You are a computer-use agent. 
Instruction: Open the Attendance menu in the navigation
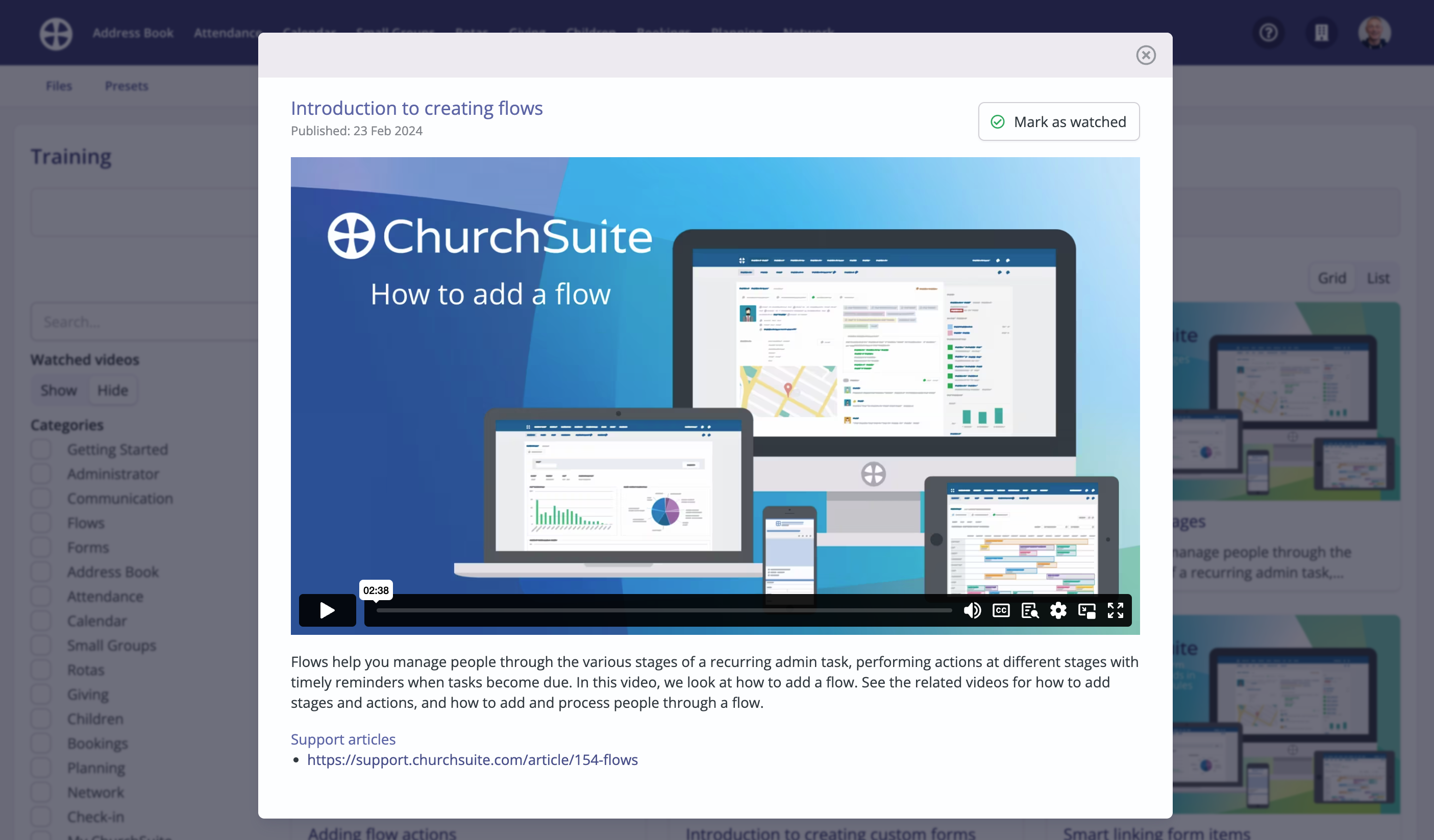227,33
